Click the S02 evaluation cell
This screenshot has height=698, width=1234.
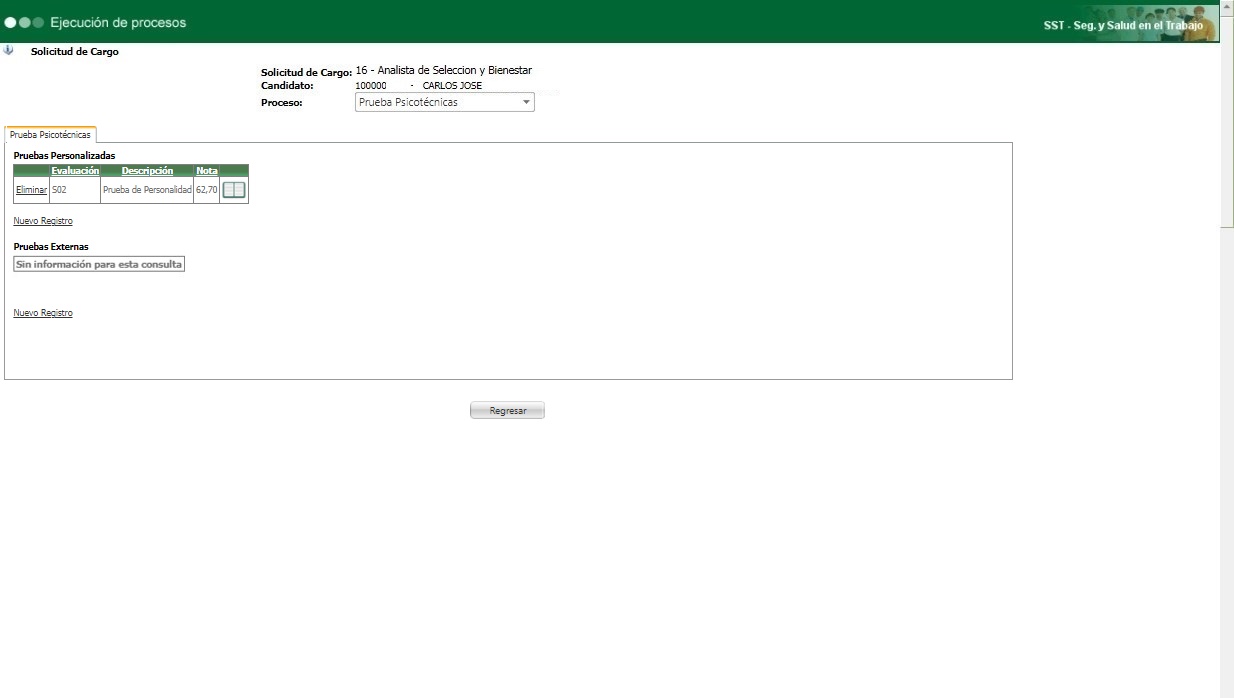tap(75, 190)
